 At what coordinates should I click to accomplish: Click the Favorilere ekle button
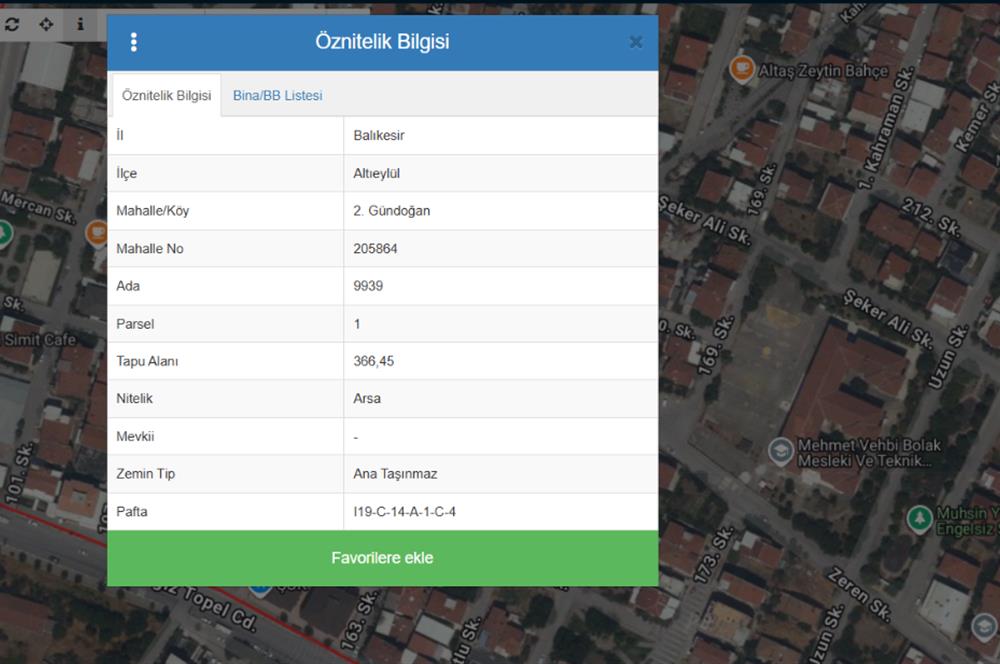pyautogui.click(x=383, y=558)
